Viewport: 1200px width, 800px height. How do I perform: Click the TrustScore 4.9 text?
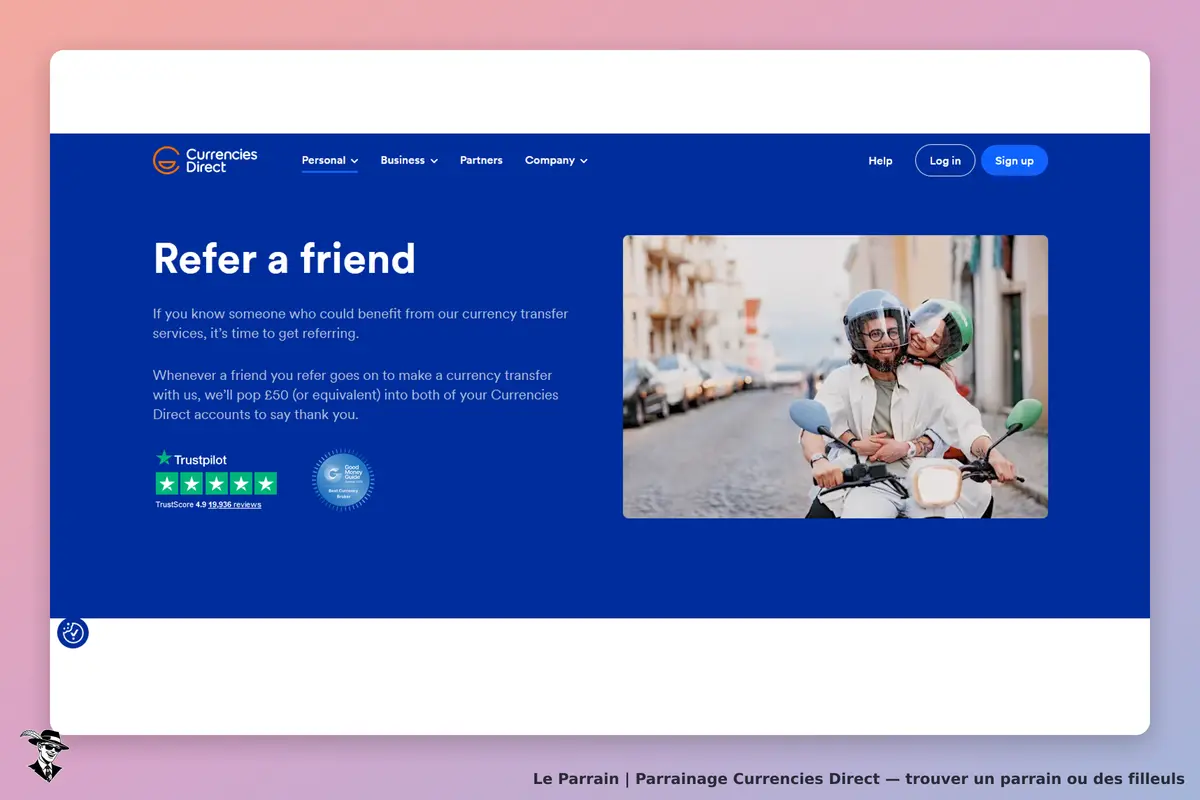point(181,505)
